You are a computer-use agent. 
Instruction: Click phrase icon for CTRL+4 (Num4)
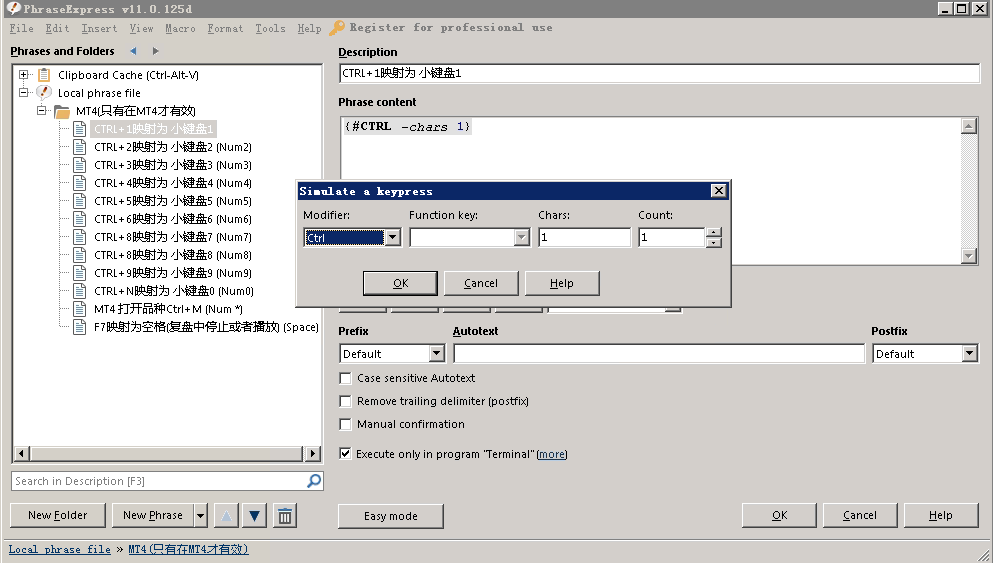pos(79,183)
